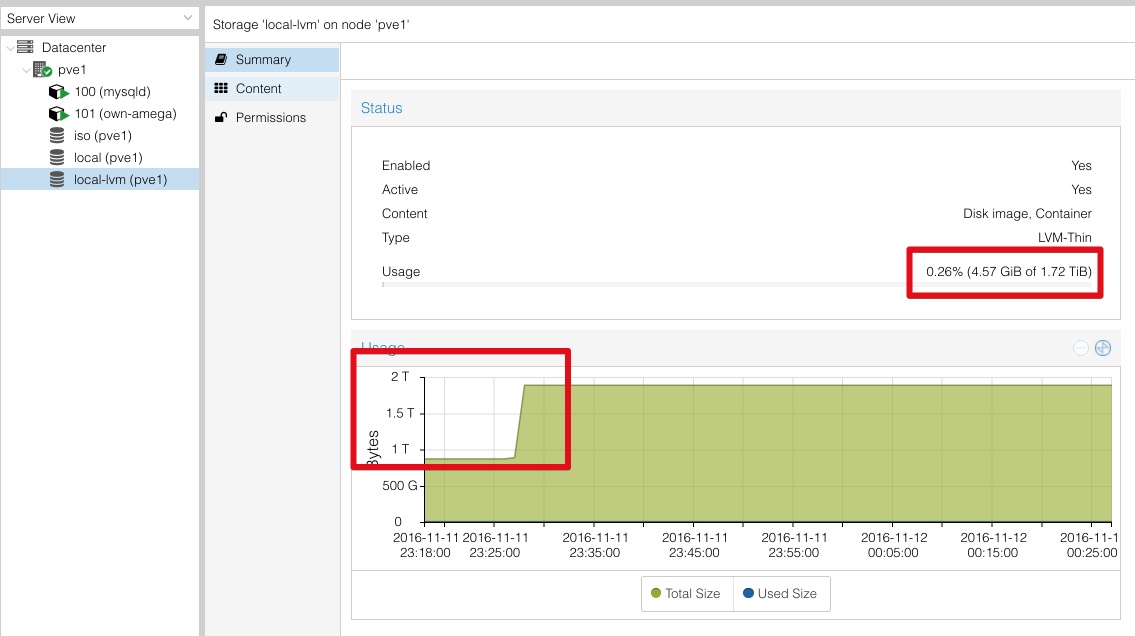Zoom out on the Usage chart
Image resolution: width=1135 pixels, height=636 pixels.
click(x=1080, y=347)
